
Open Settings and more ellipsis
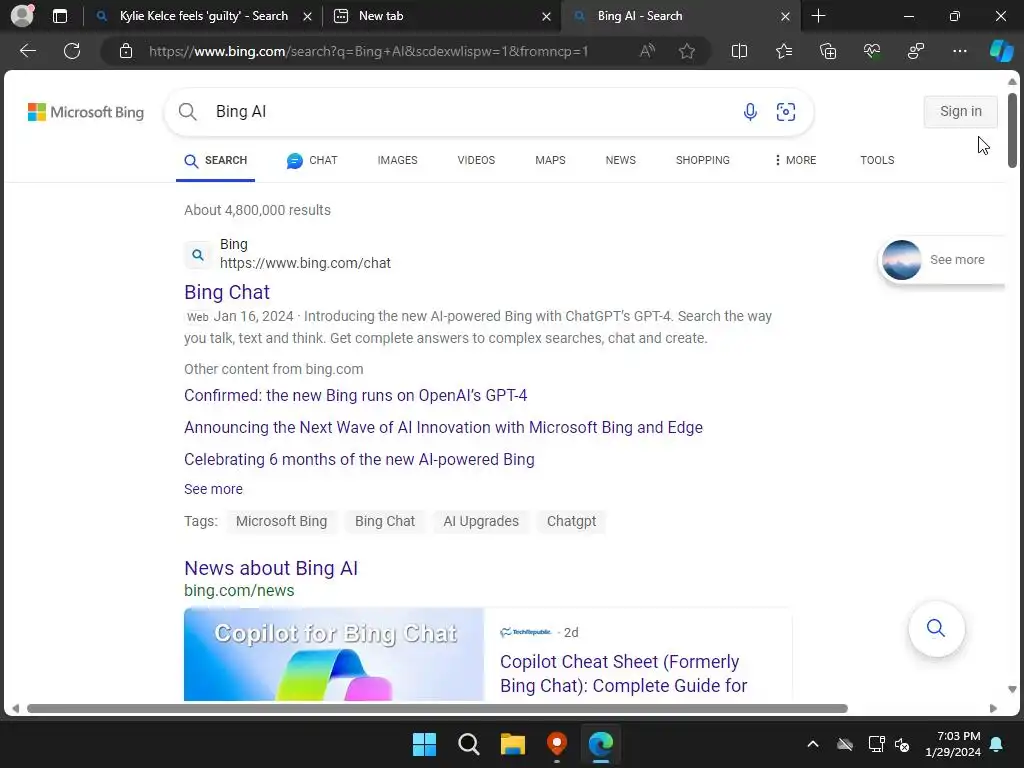point(959,51)
